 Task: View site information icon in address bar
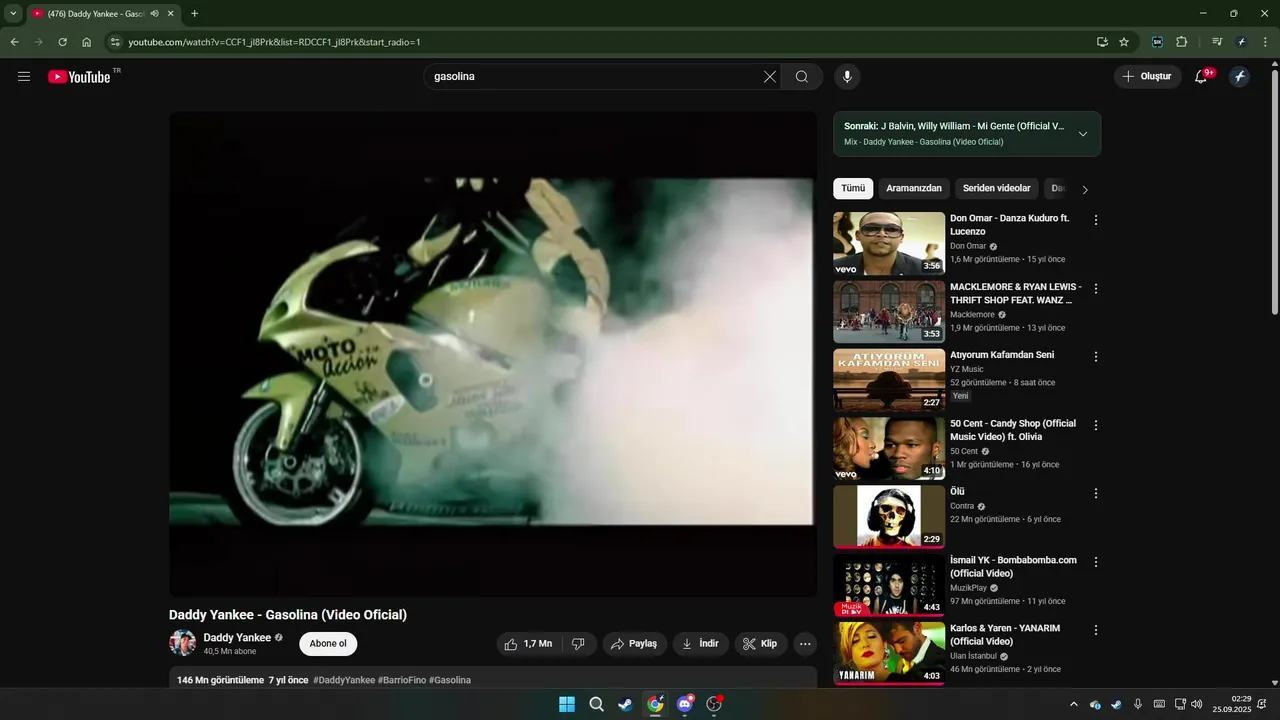pyautogui.click(x=115, y=42)
